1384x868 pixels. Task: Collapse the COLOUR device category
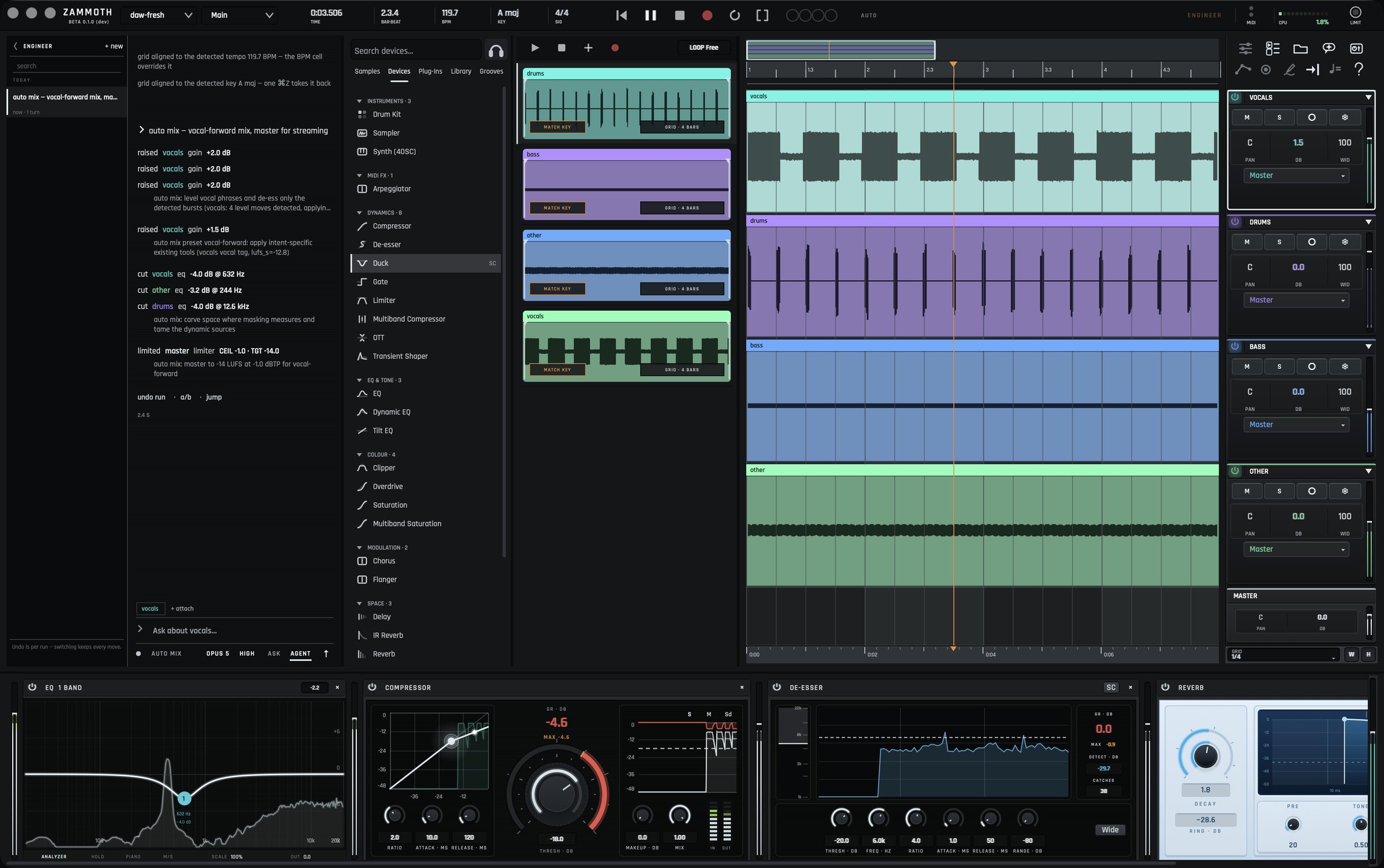(360, 455)
